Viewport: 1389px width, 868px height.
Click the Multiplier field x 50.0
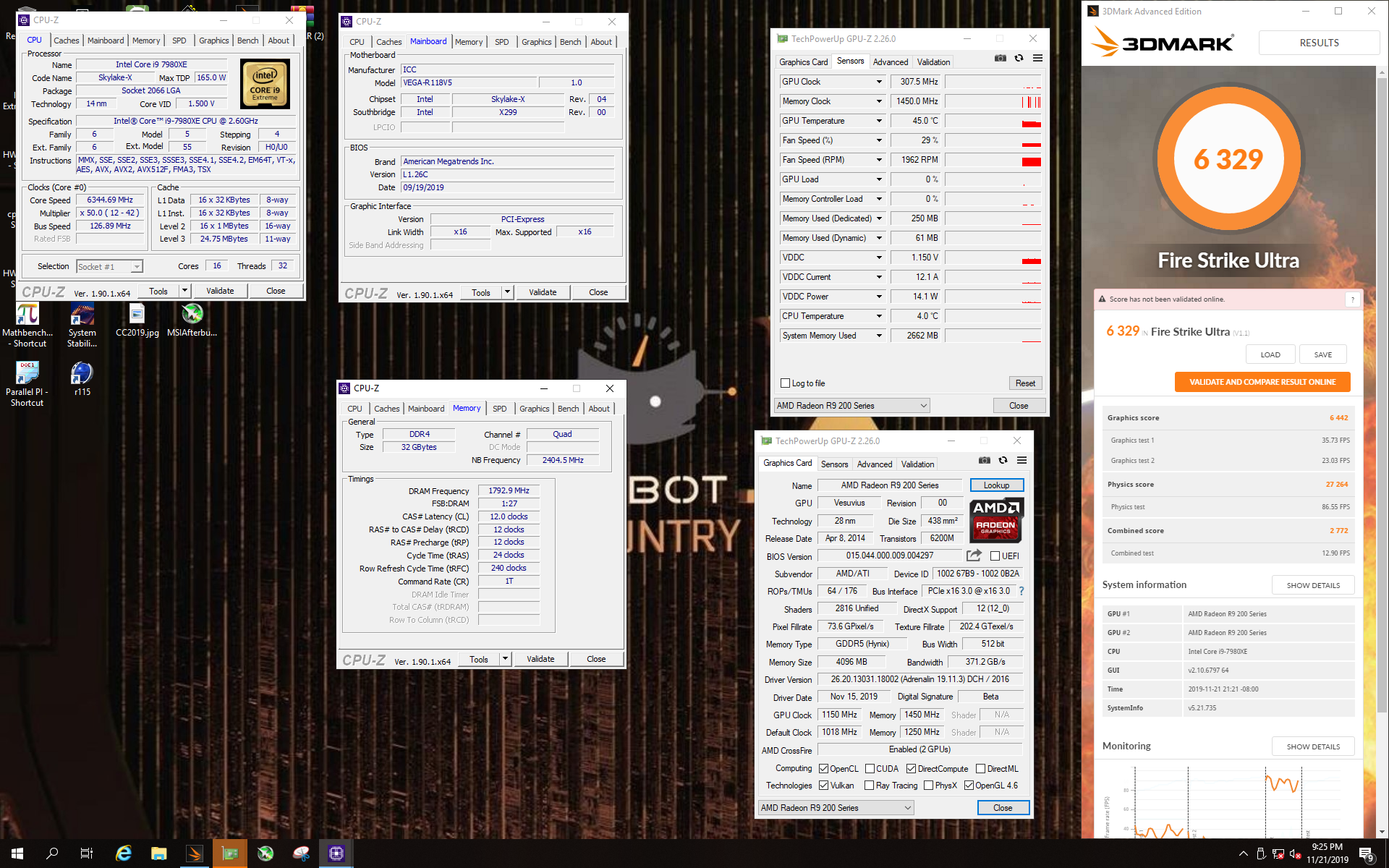(x=110, y=213)
